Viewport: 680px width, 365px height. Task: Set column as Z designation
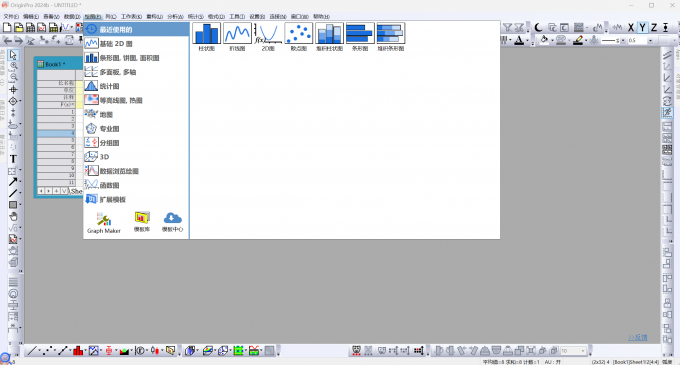point(654,28)
